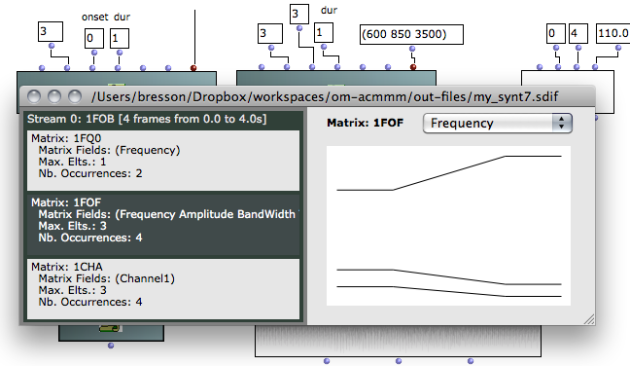Select the Matrix: 1FQ0 entry

(x=163, y=160)
